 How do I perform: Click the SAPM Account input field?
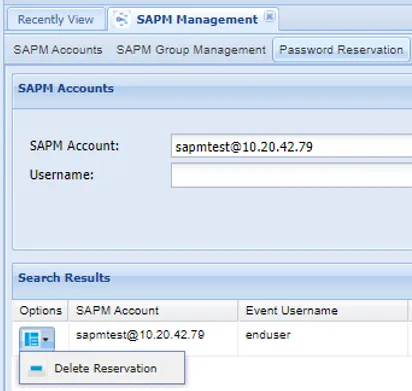tap(291, 146)
